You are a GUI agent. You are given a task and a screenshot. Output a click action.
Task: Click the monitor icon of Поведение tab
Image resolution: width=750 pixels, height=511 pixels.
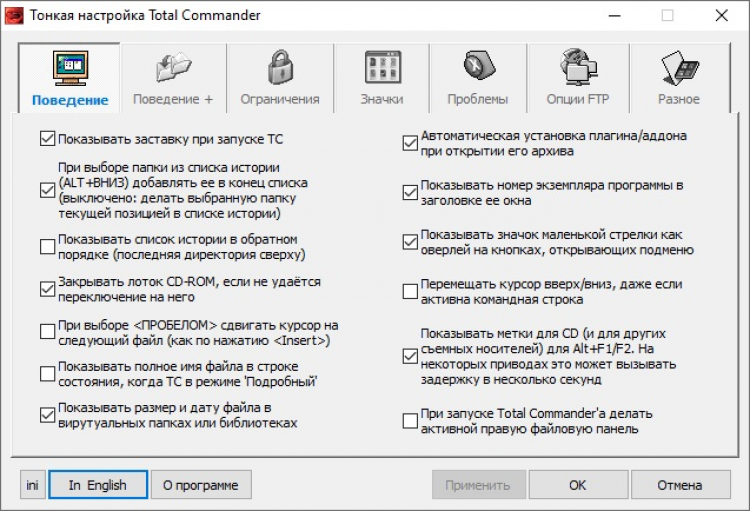tap(70, 69)
